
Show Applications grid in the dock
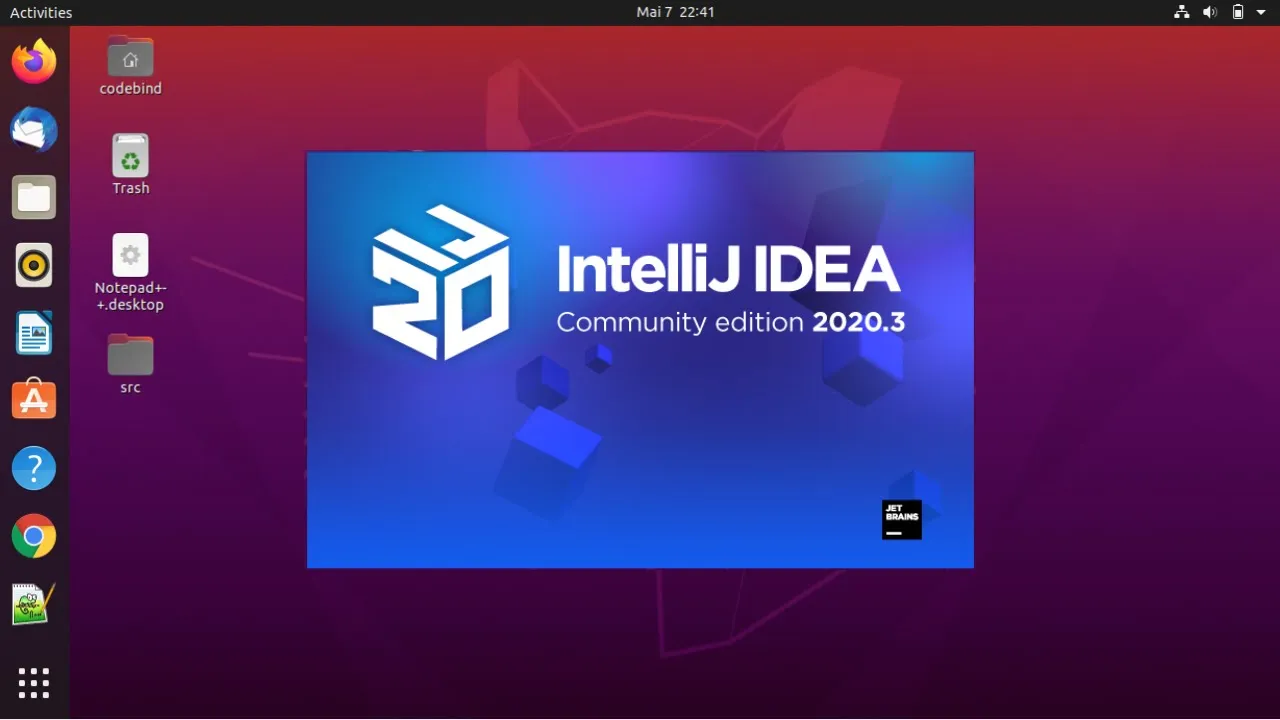pos(34,683)
